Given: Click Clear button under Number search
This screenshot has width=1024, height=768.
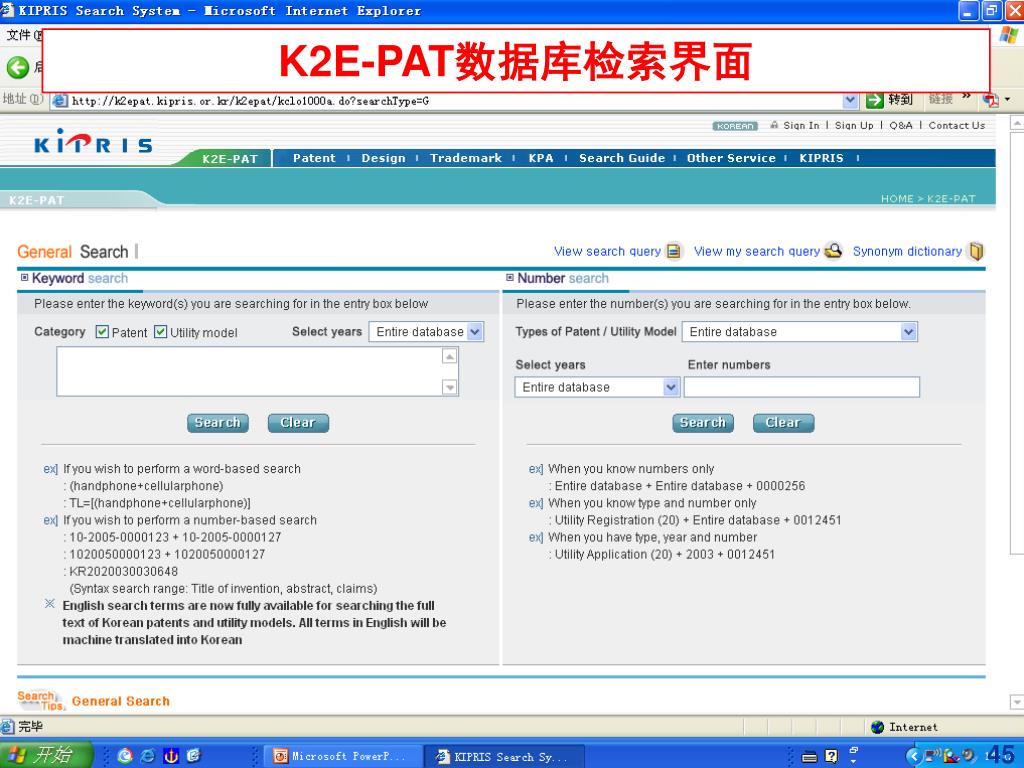Looking at the screenshot, I should click(x=783, y=423).
